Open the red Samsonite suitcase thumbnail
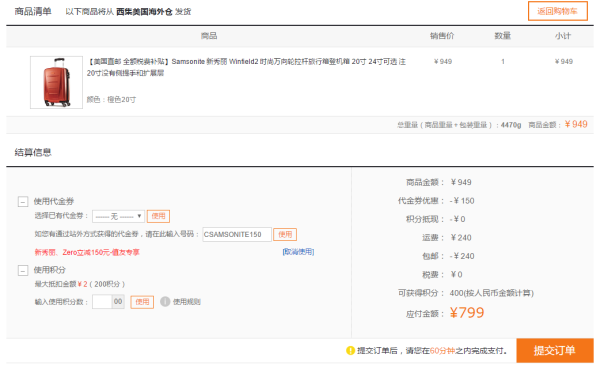This screenshot has width=600, height=369. tap(56, 82)
